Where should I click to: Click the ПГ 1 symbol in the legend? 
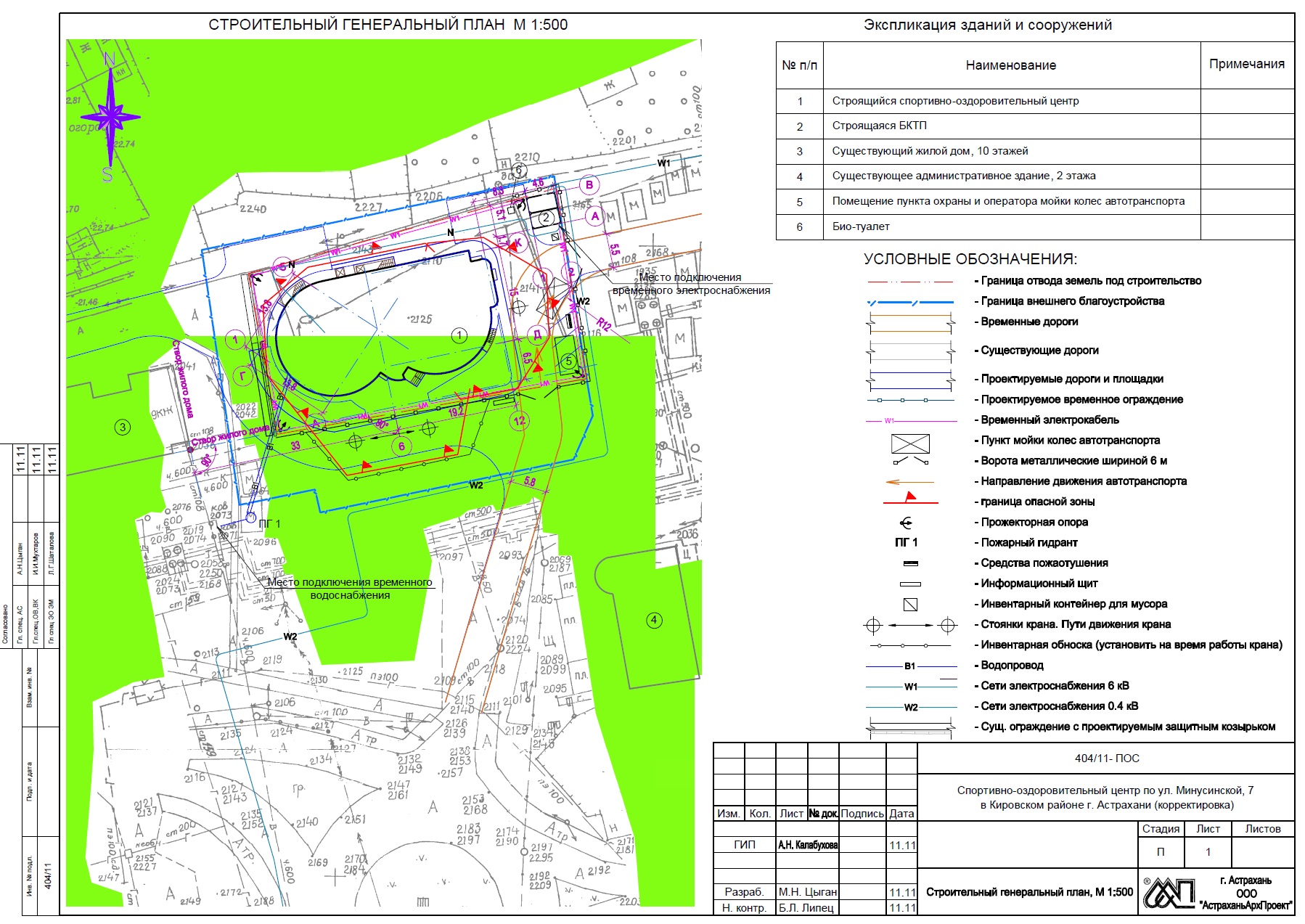tap(906, 542)
